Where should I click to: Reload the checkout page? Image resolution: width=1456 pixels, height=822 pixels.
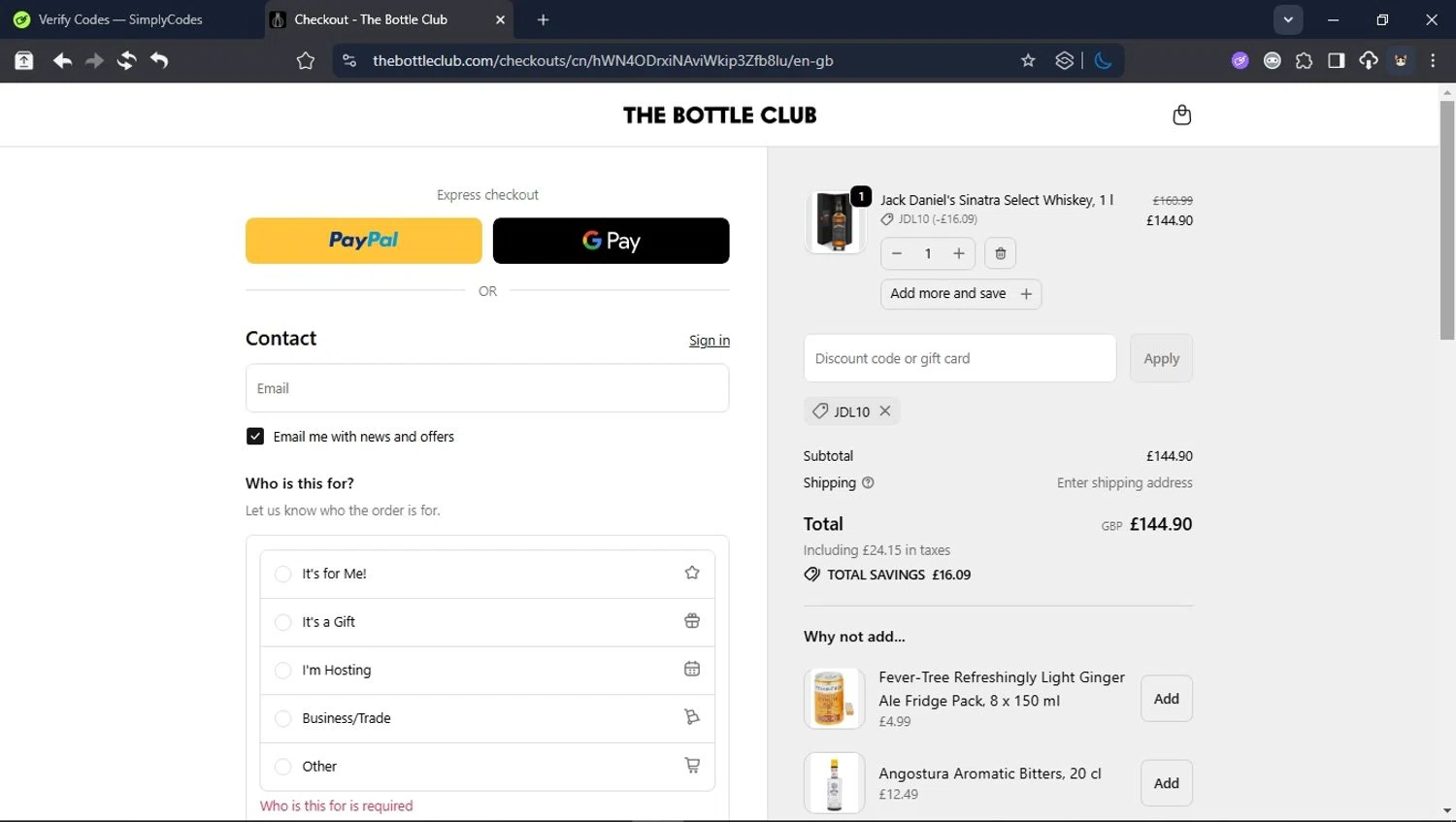(x=126, y=60)
